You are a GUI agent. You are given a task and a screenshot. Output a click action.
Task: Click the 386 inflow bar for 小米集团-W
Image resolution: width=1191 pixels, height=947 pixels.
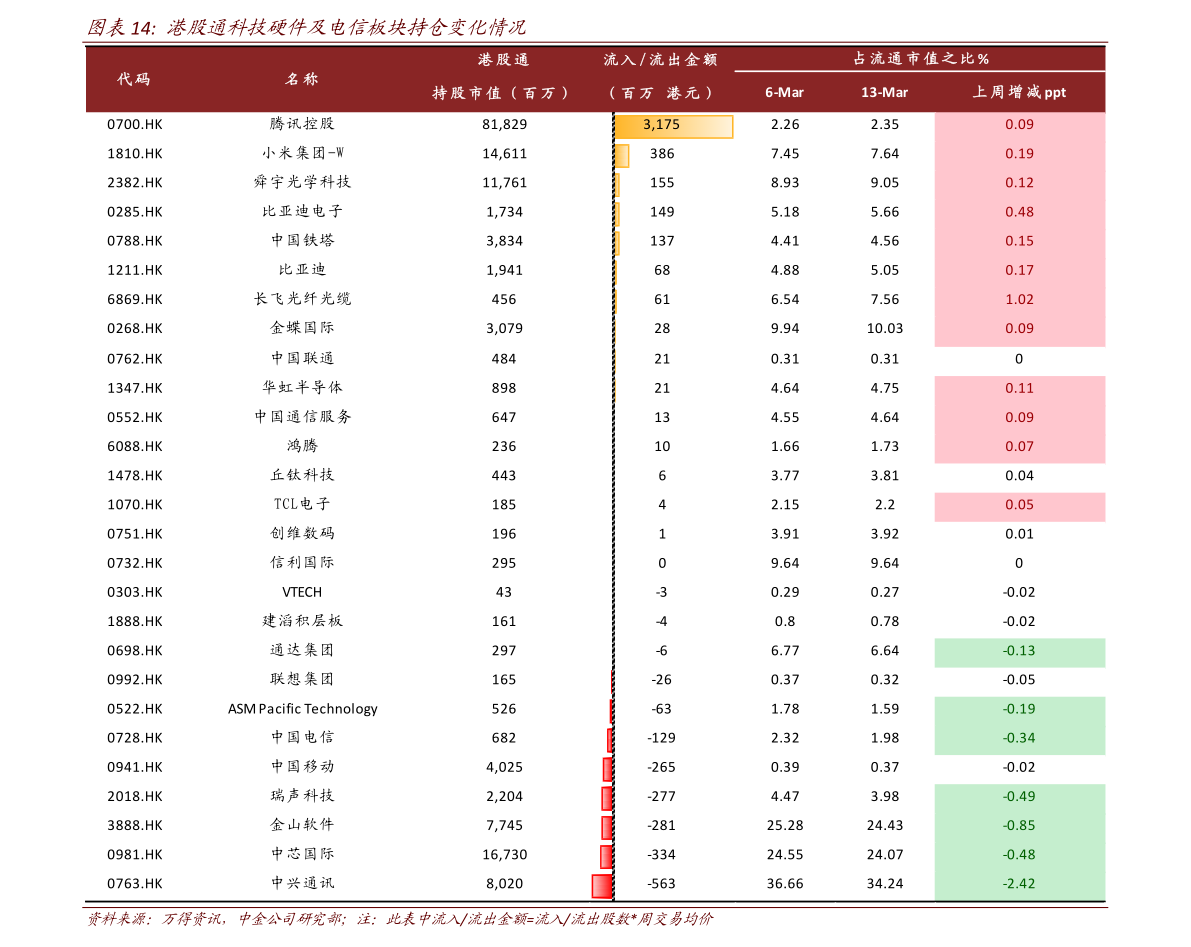point(621,155)
